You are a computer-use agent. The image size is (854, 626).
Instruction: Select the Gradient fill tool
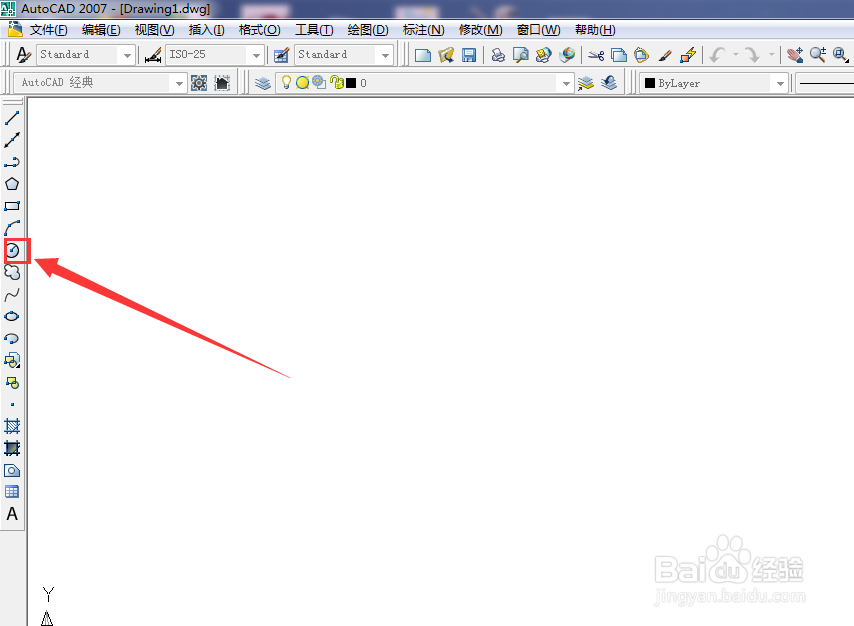click(12, 448)
